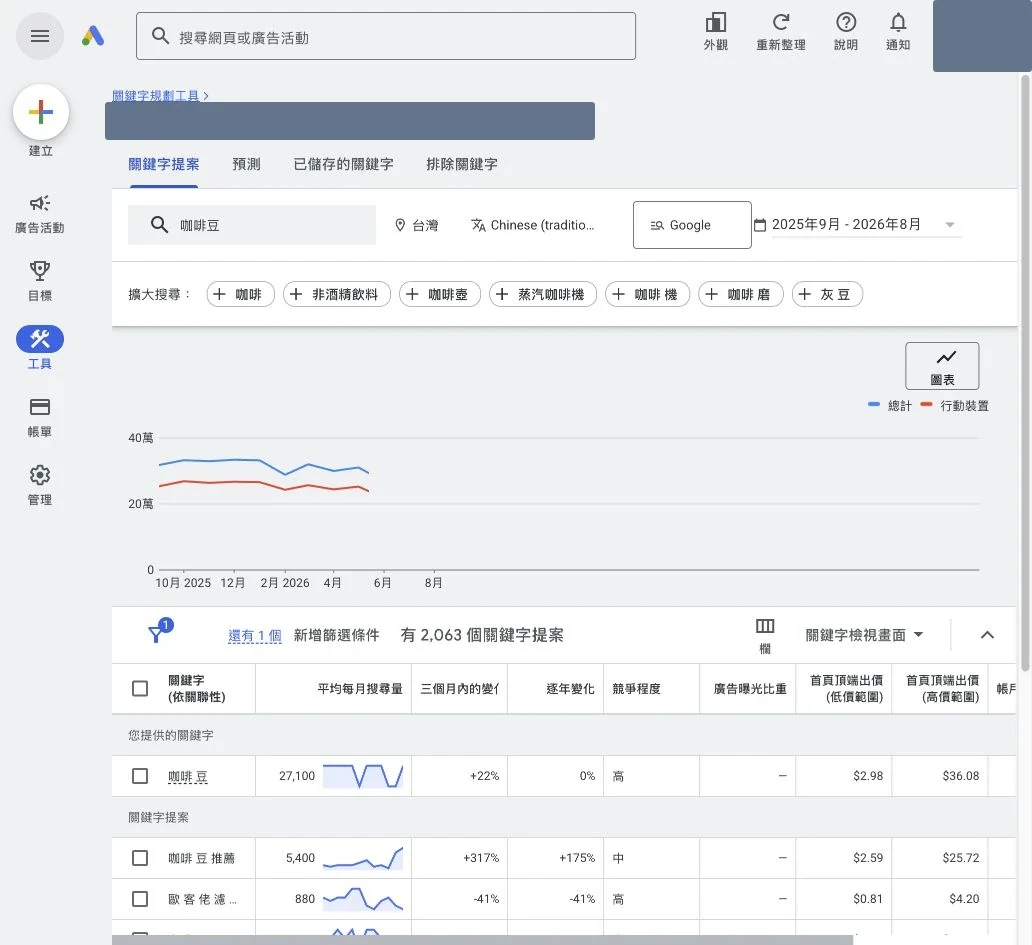Click the 建立 plus create button

pos(41,112)
